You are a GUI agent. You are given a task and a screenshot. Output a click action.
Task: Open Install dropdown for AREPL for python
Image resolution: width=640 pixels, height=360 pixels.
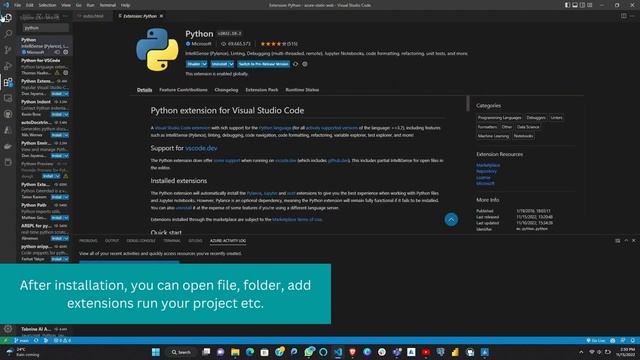pos(66,238)
